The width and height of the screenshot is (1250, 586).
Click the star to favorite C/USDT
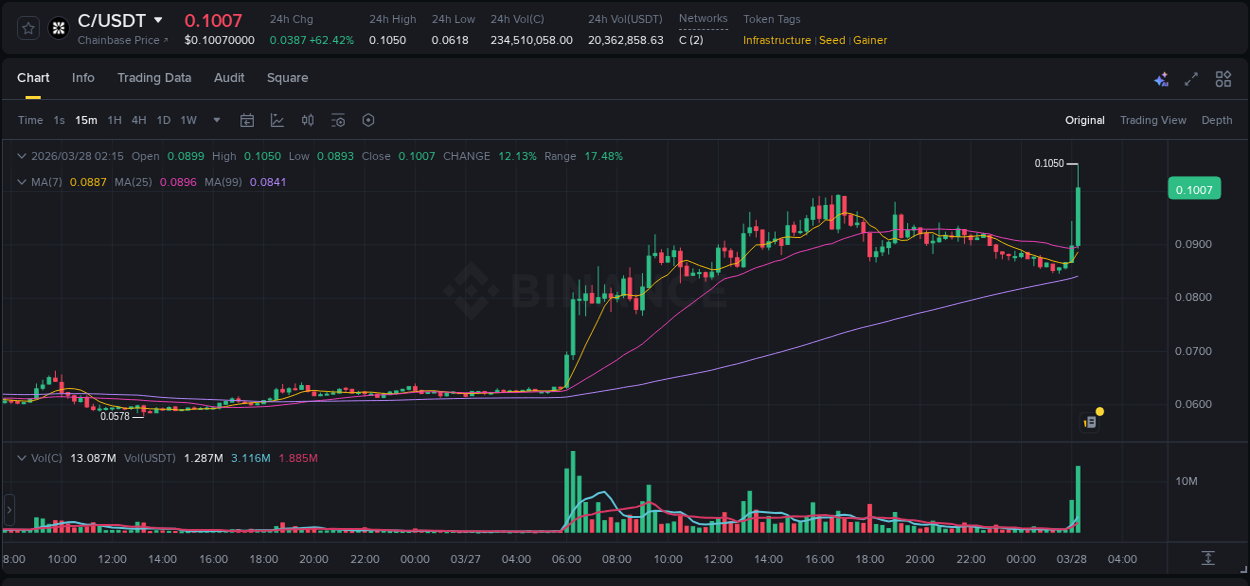(x=27, y=28)
